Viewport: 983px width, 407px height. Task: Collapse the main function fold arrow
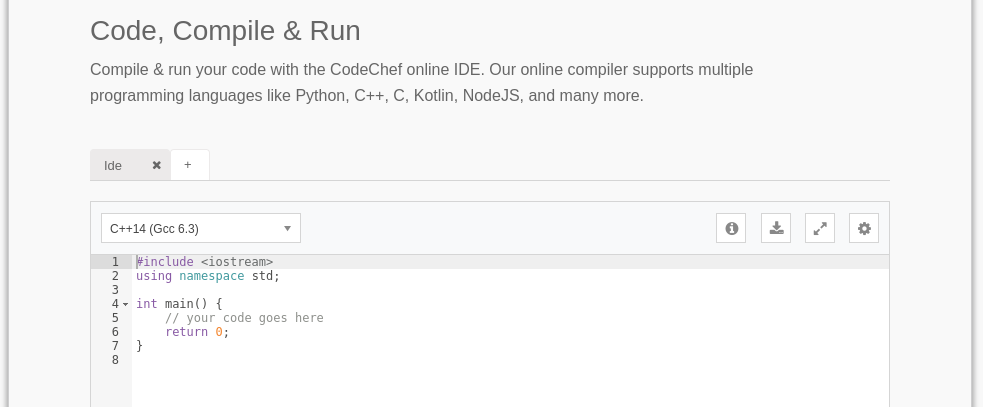126,304
